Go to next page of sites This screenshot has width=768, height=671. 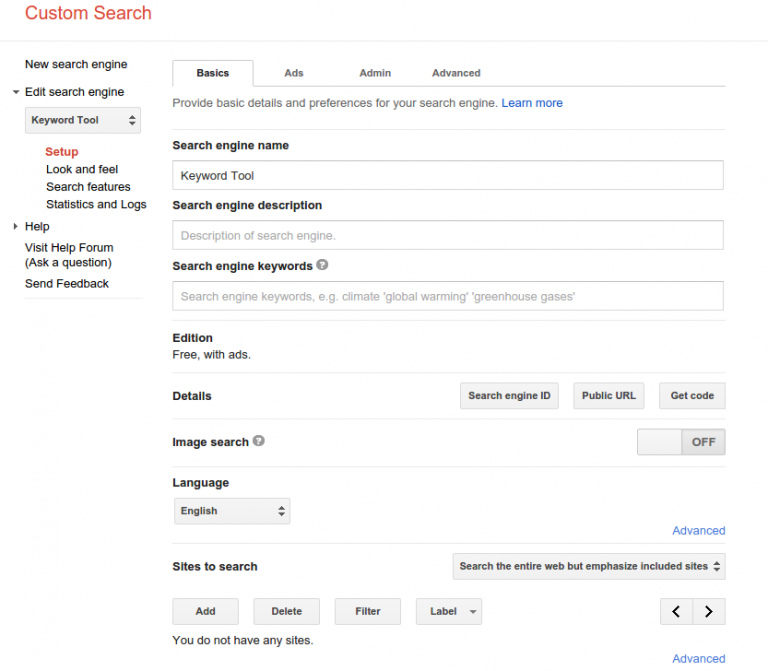click(x=709, y=611)
